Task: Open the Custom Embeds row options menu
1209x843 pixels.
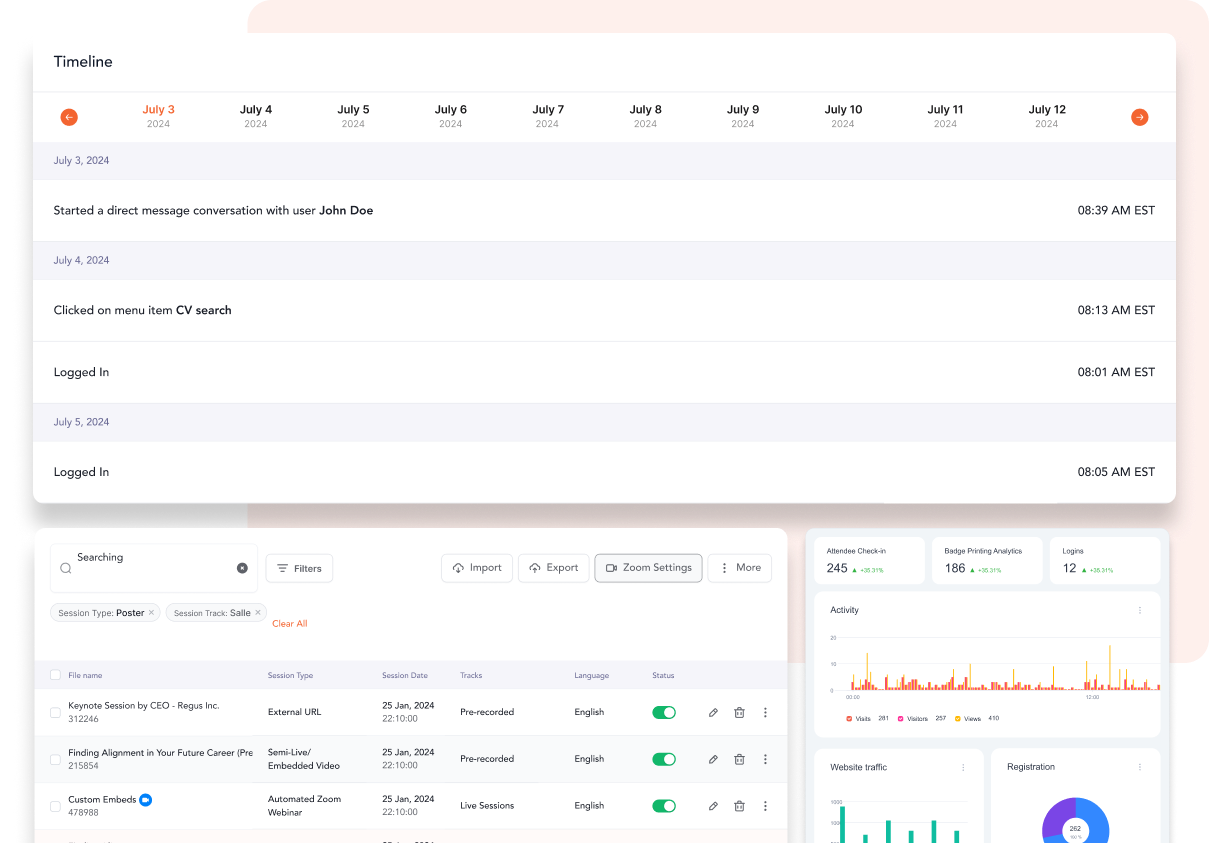Action: 765,806
